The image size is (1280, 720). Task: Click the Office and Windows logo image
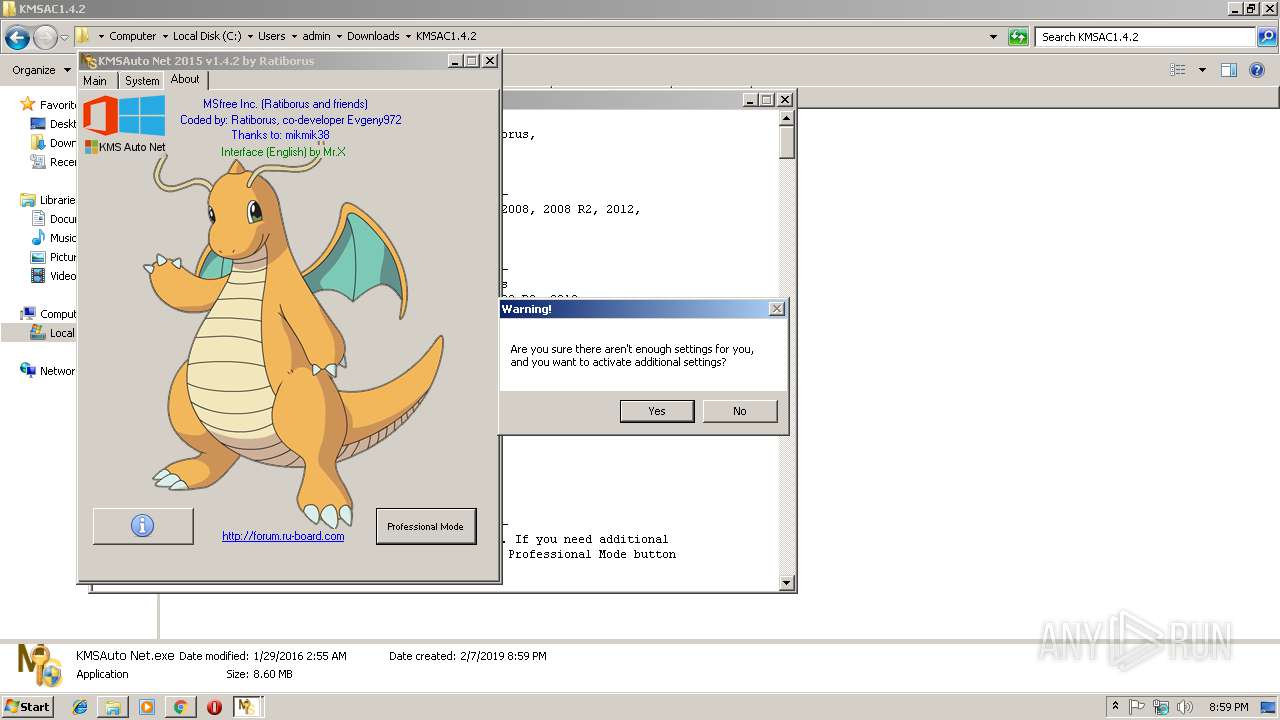tap(123, 116)
